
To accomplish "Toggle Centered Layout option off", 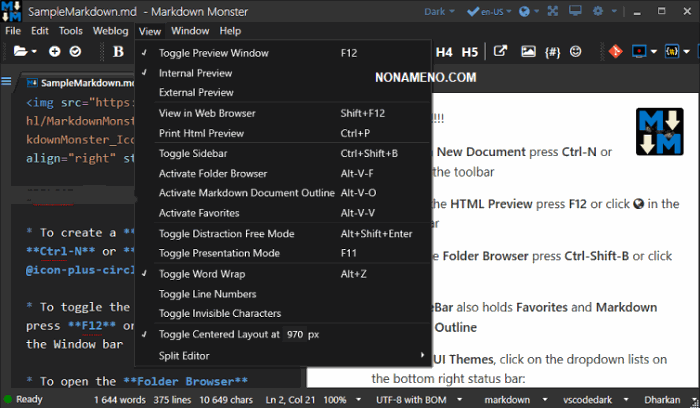I will point(216,334).
